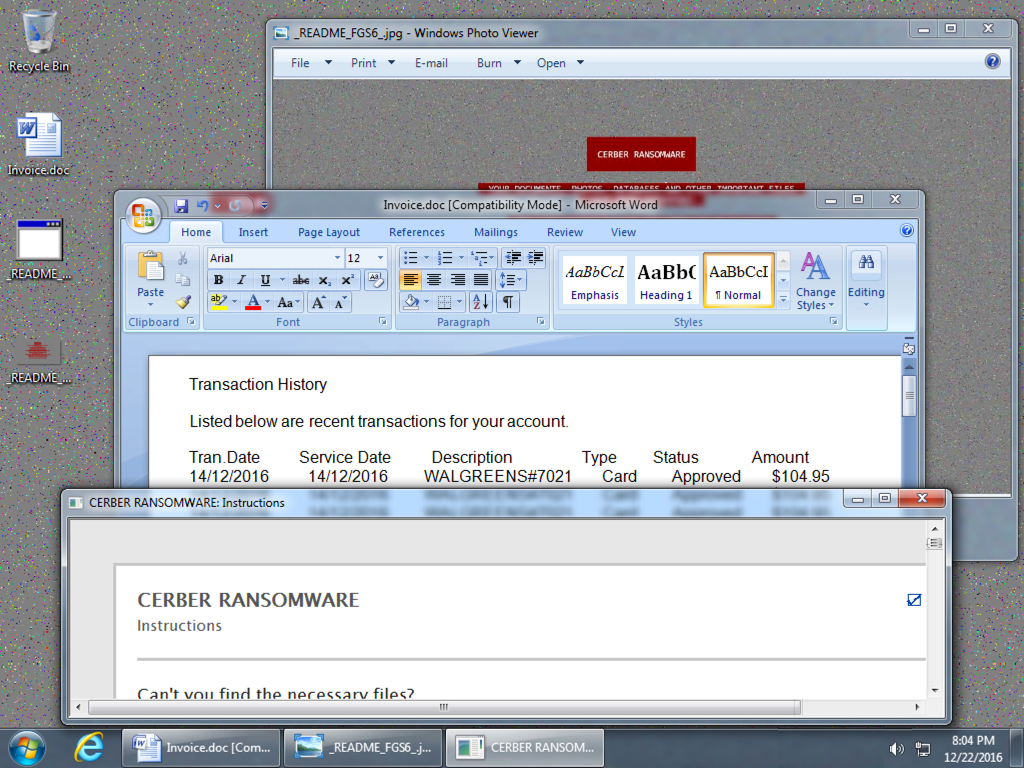Open Mailings ribbon tab
1024x768 pixels.
tap(496, 232)
